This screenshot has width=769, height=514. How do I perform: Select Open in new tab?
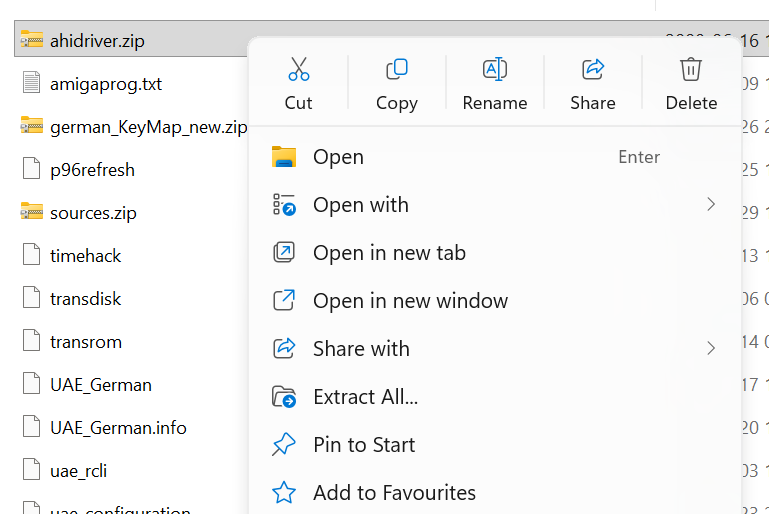[389, 253]
